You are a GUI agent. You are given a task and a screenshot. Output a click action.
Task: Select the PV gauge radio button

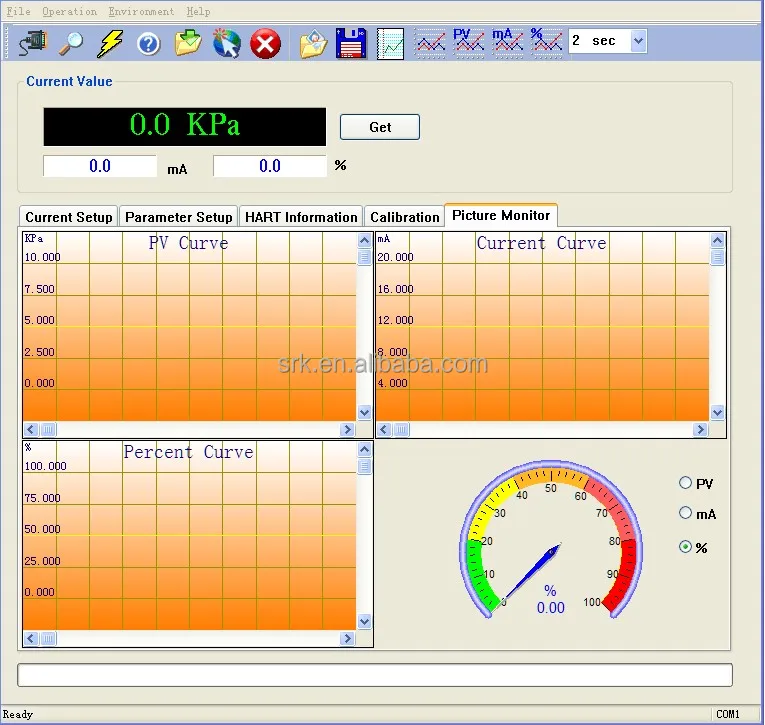pos(685,483)
